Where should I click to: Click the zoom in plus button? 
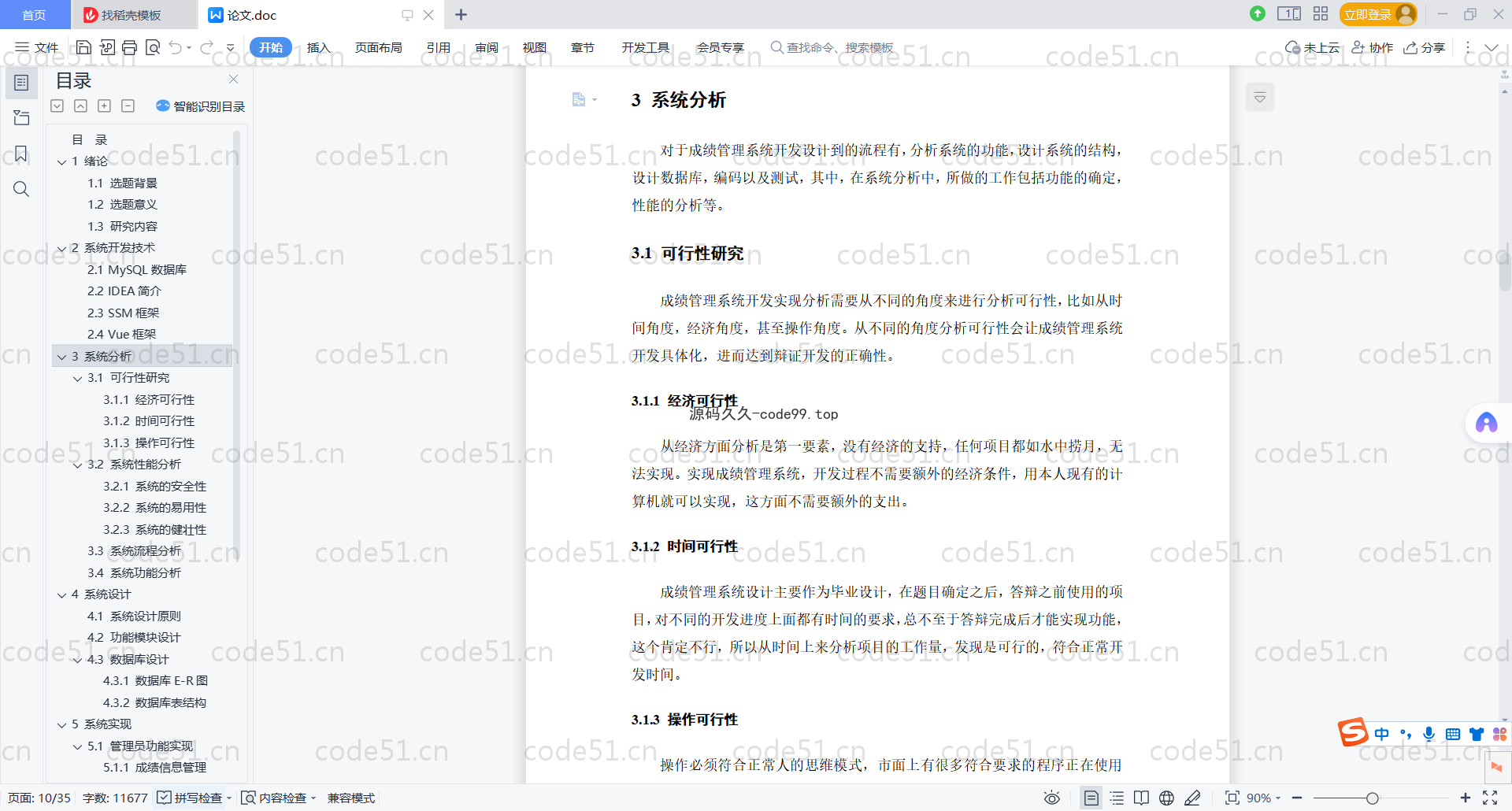tap(1466, 798)
